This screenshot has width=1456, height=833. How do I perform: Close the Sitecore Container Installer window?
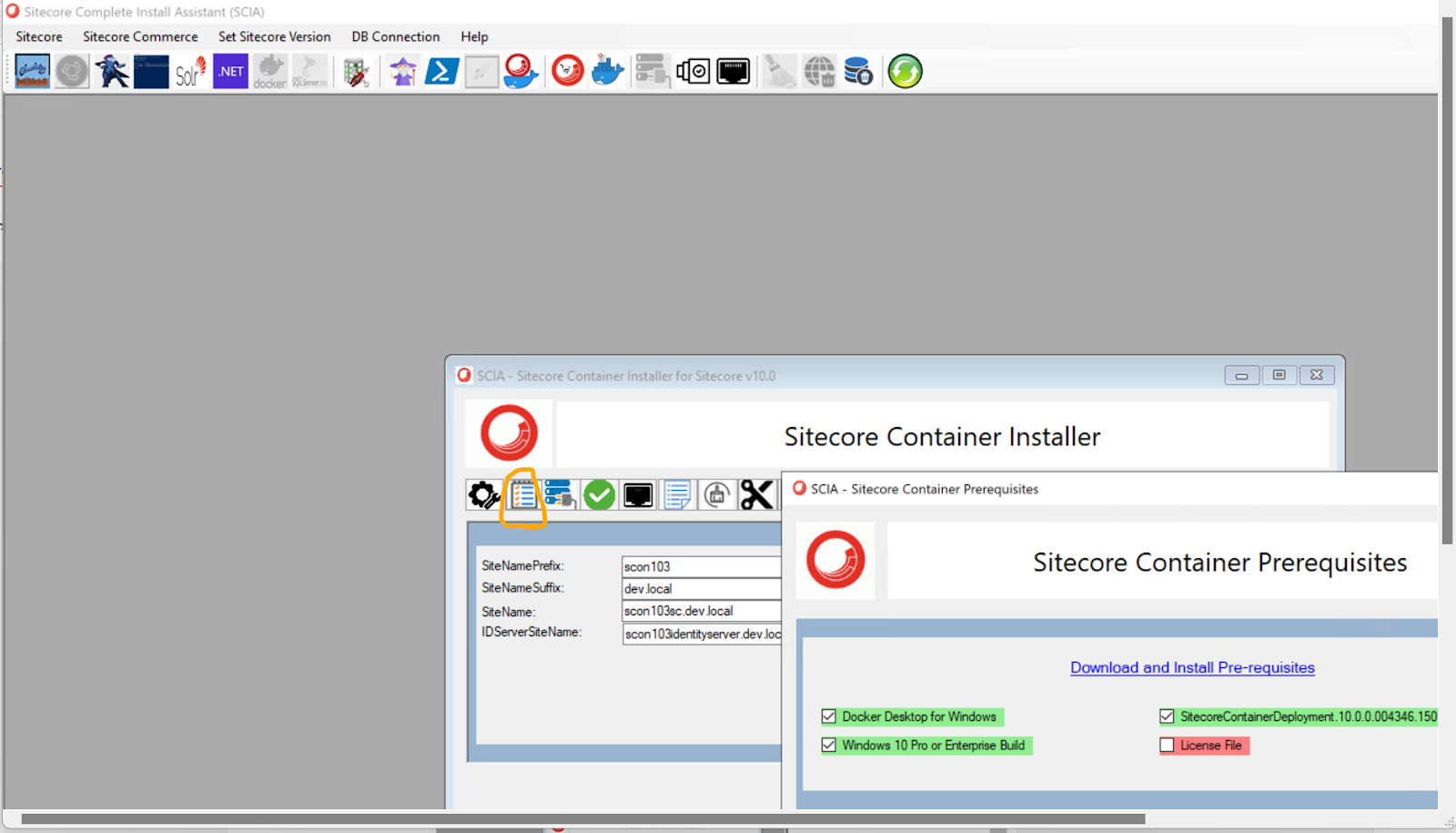pos(1317,375)
